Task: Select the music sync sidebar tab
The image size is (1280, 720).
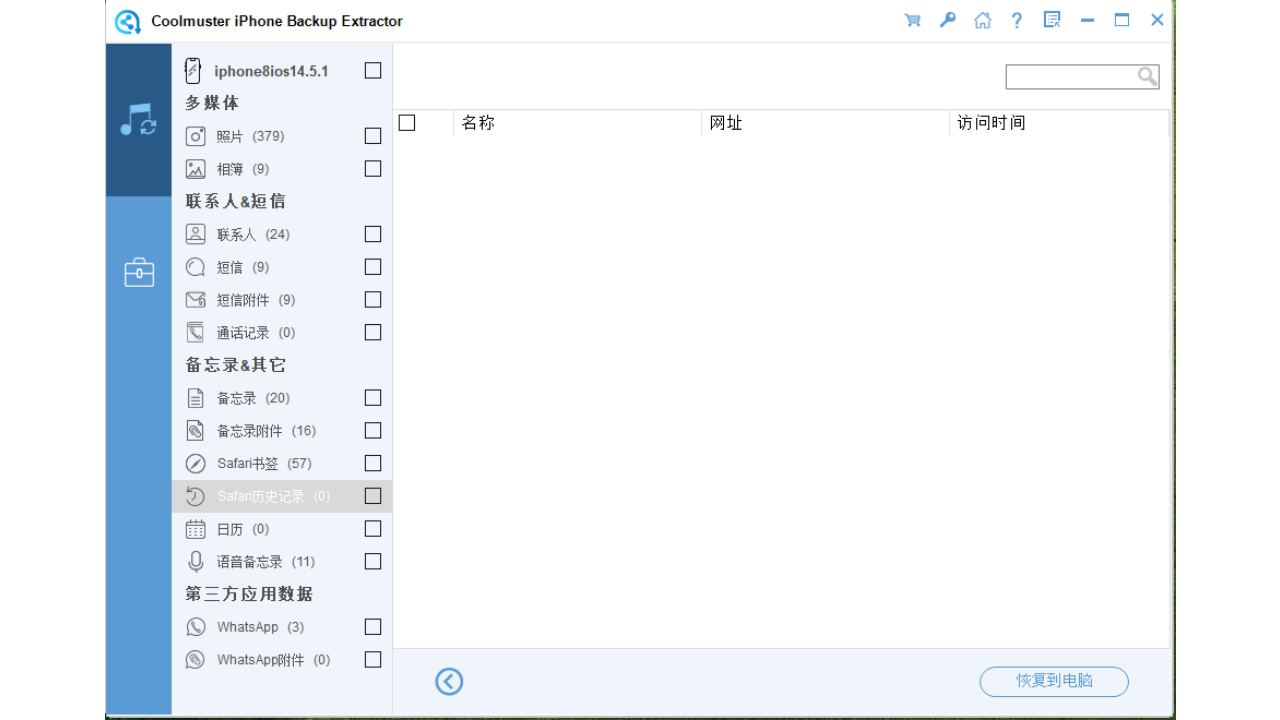Action: coord(138,120)
